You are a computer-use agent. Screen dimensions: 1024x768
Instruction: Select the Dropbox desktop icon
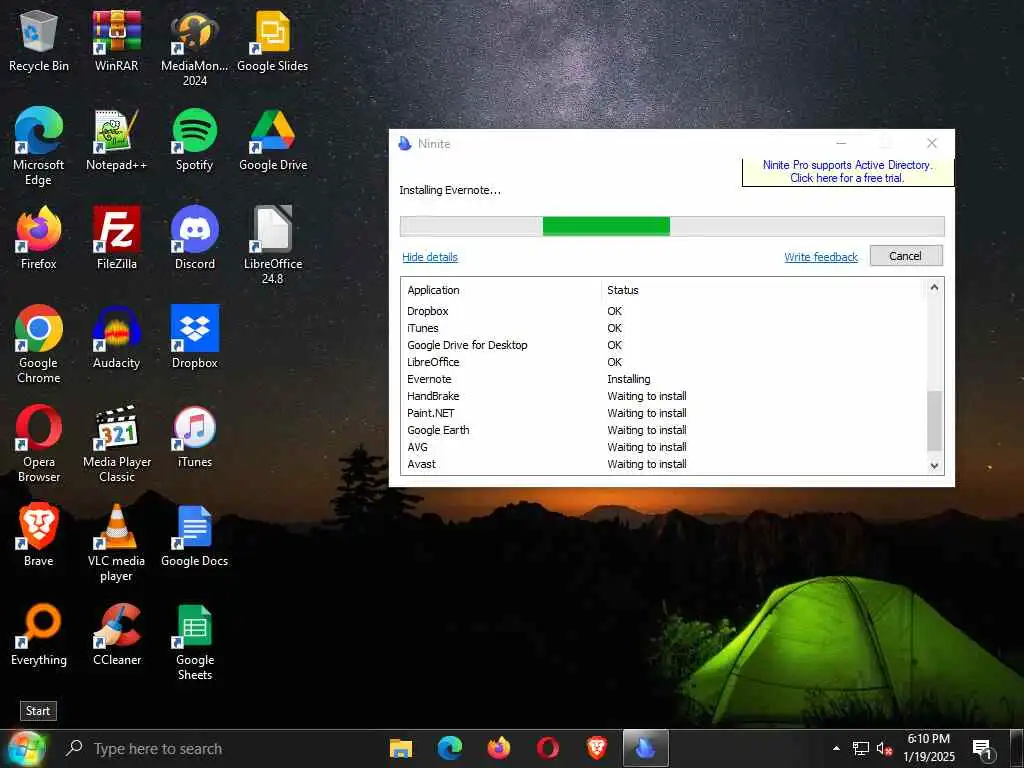pos(195,338)
